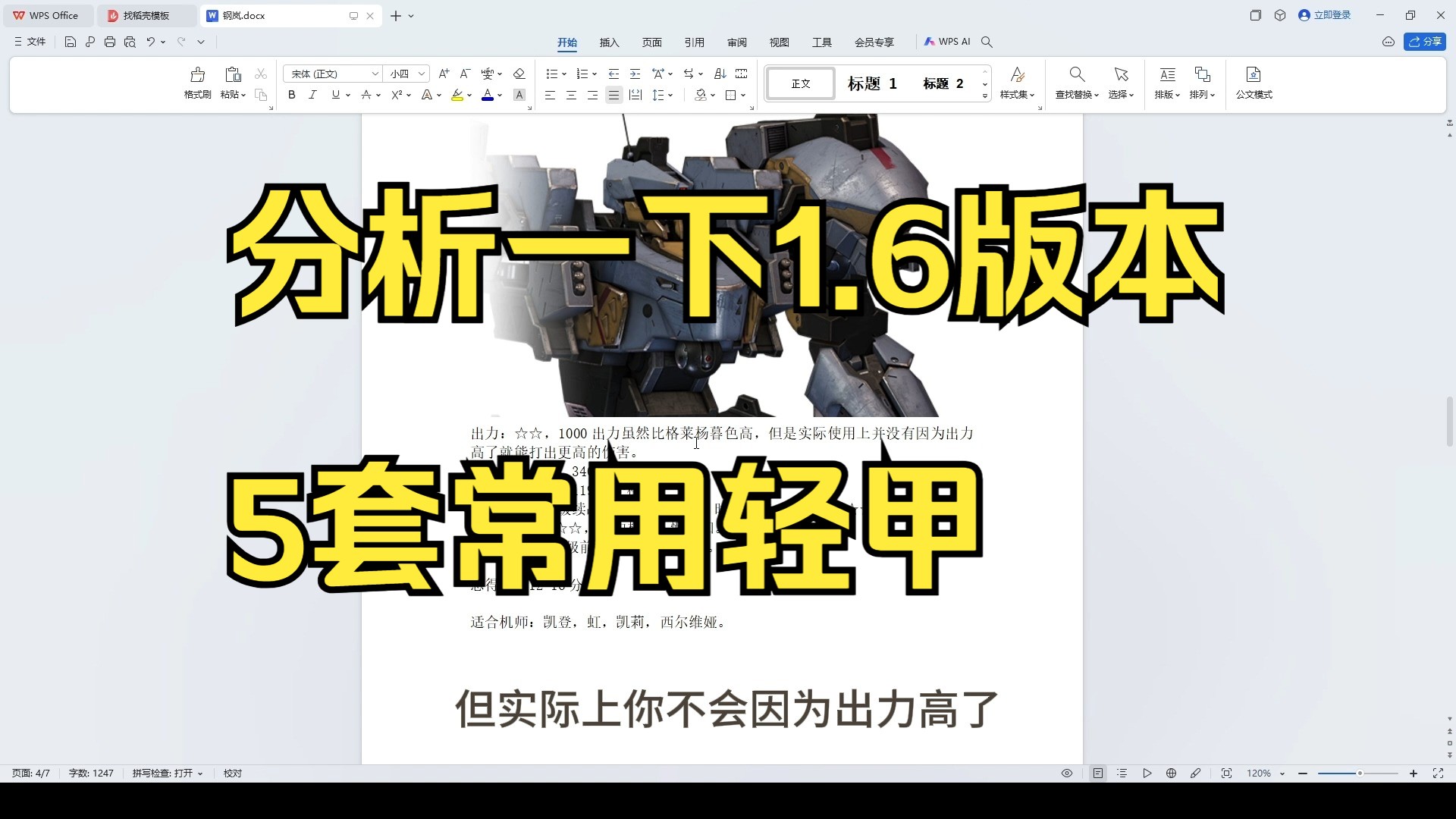The height and width of the screenshot is (819, 1456).
Task: Click the distributed alignment icon
Action: pyautogui.click(x=635, y=95)
